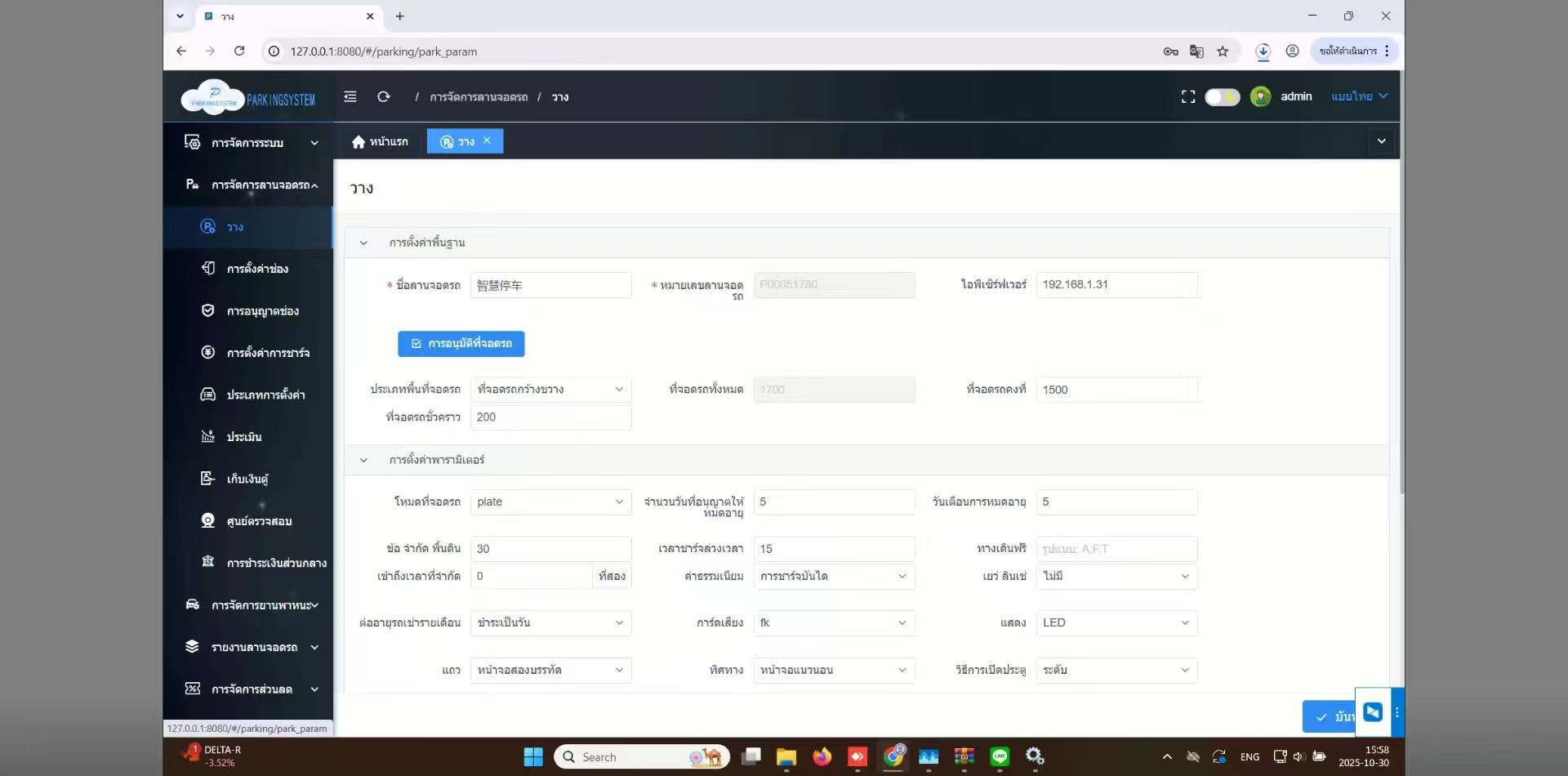The width and height of the screenshot is (1568, 776).
Task: Open the LINE app in the taskbar
Action: coord(1000,757)
